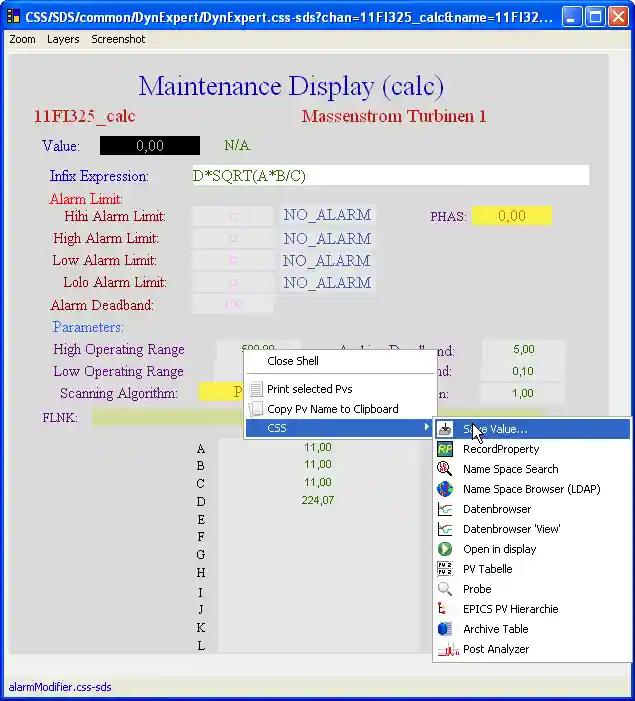The height and width of the screenshot is (701, 635).
Task: Click the Datenbrowser chart icon
Action: (x=444, y=509)
